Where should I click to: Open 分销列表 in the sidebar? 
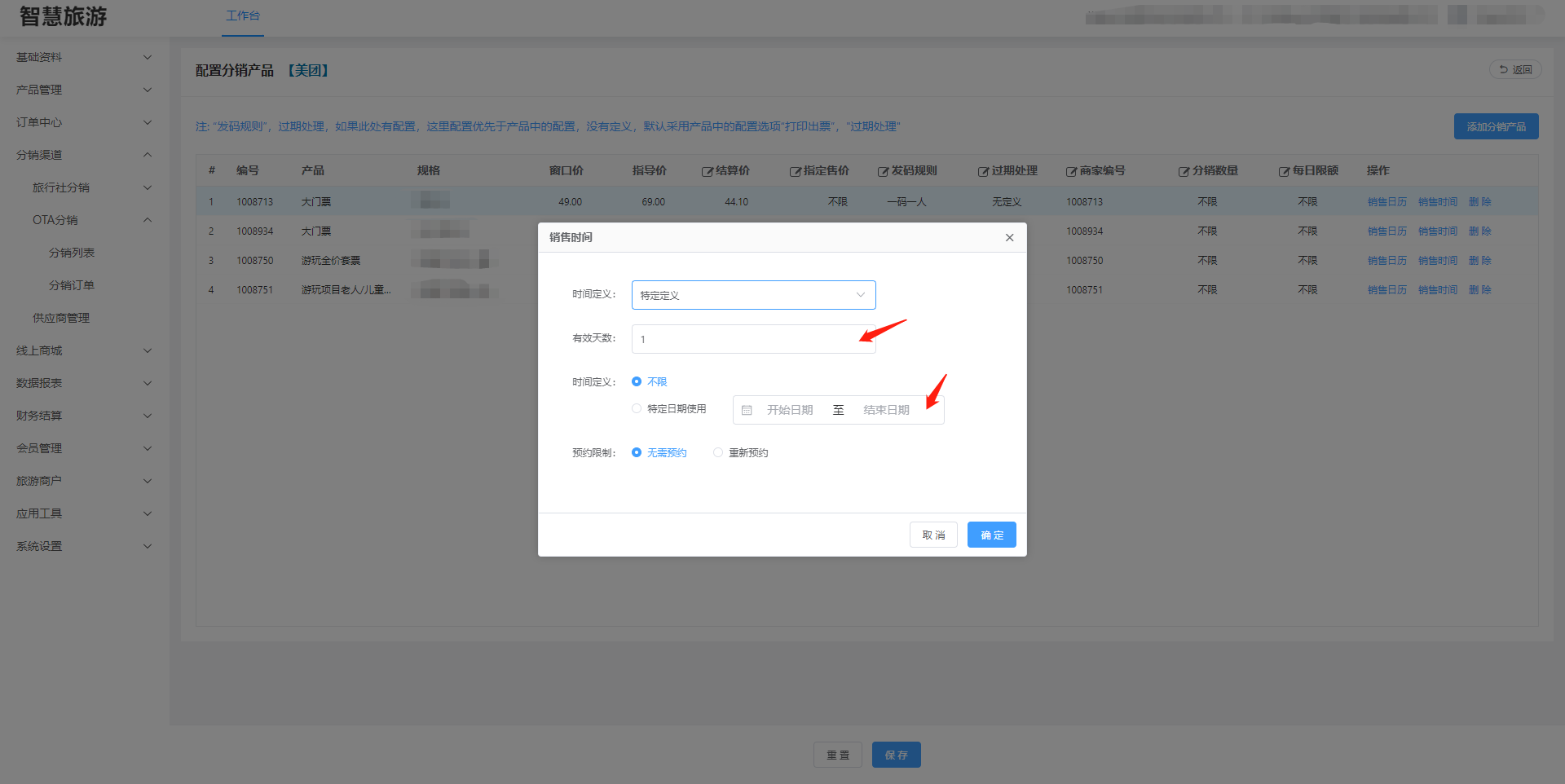coord(72,253)
